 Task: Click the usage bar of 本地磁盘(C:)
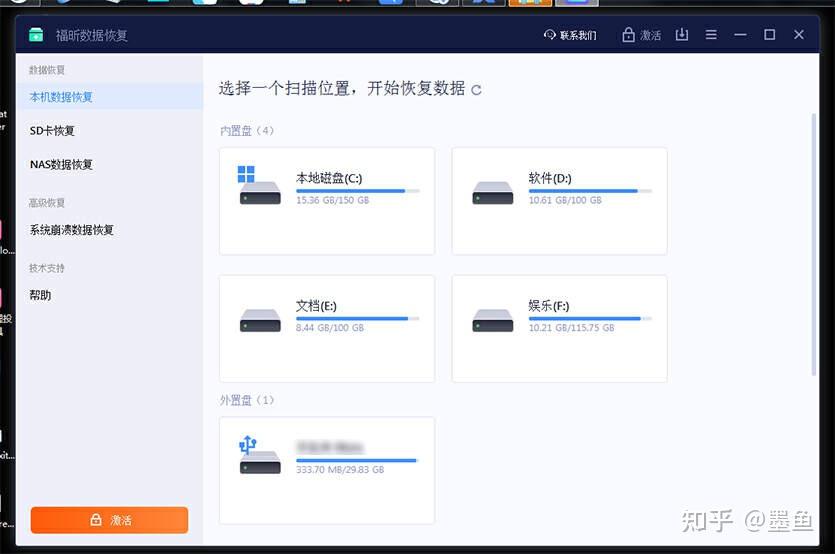pyautogui.click(x=358, y=191)
